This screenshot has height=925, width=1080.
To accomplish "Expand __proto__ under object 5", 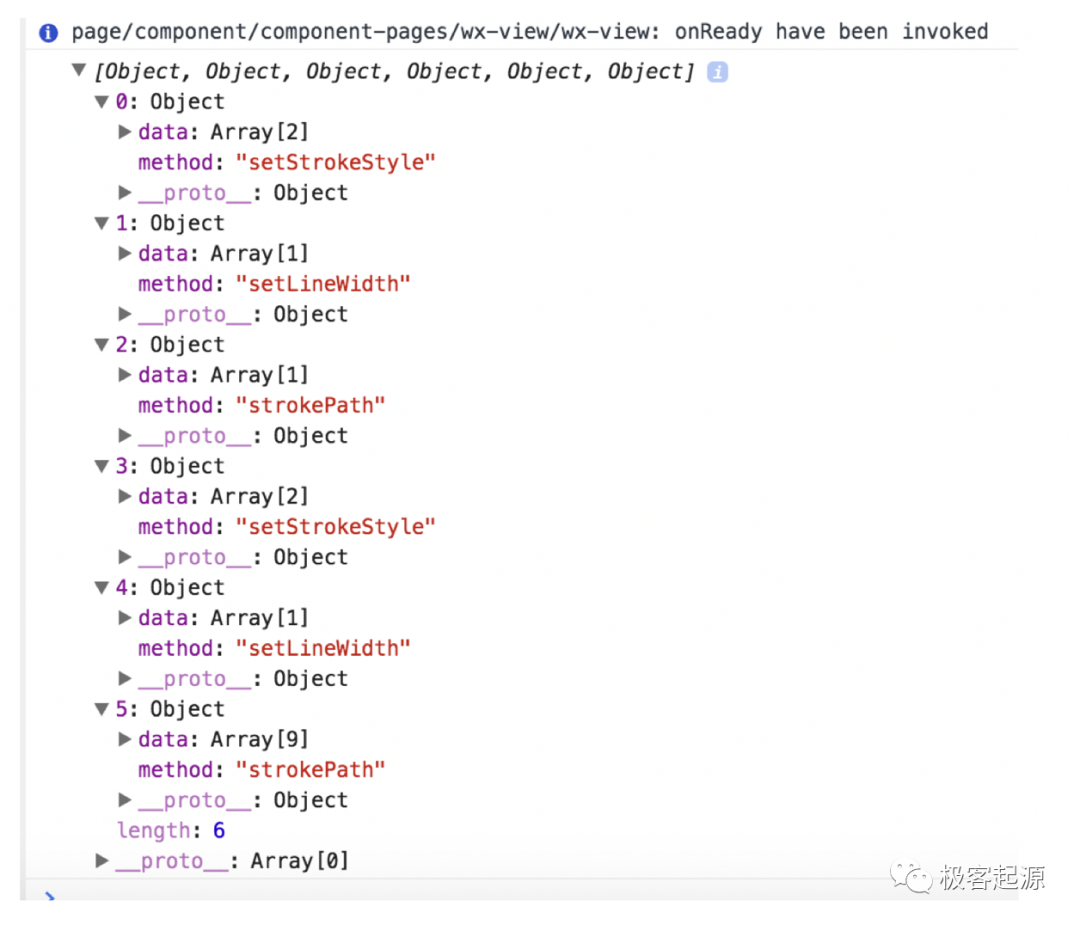I will (x=125, y=799).
